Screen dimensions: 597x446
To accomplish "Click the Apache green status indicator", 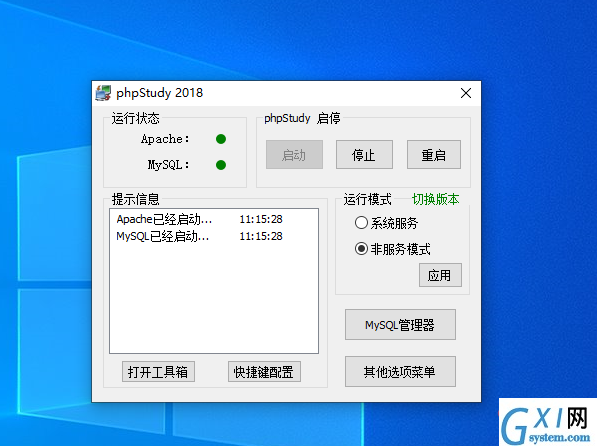I will 221,139.
